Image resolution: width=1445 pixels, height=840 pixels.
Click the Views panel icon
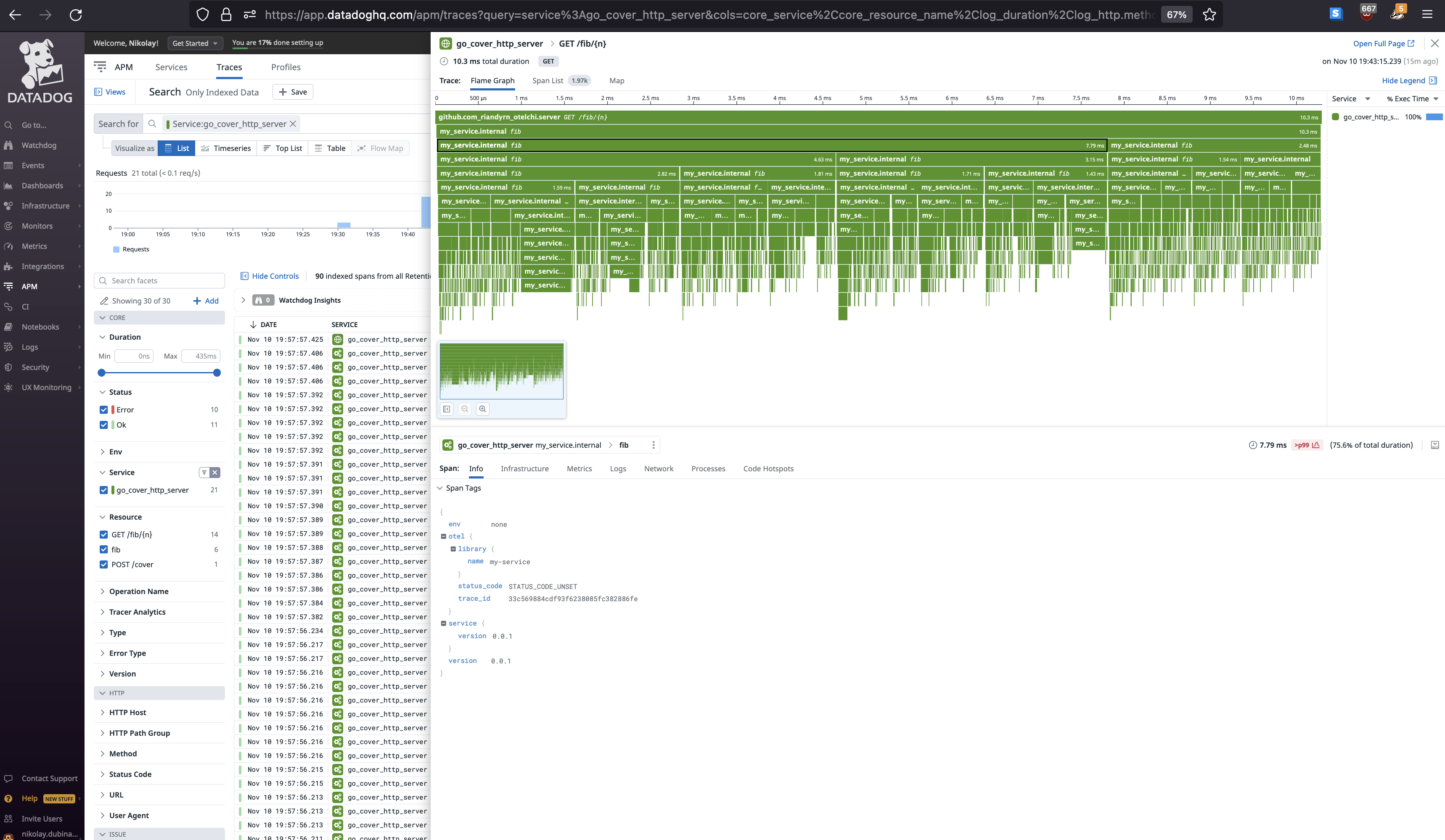point(98,92)
